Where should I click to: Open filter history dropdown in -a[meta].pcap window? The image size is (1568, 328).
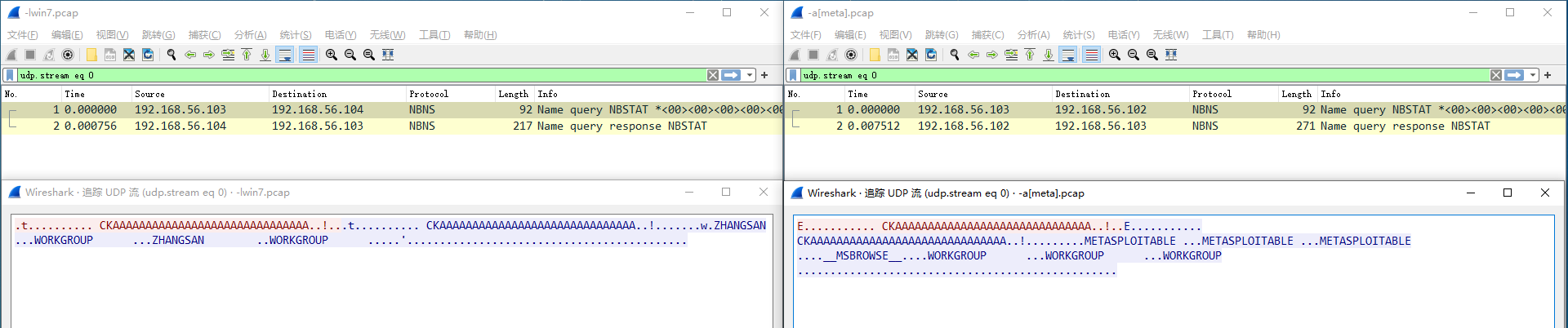(x=1533, y=75)
